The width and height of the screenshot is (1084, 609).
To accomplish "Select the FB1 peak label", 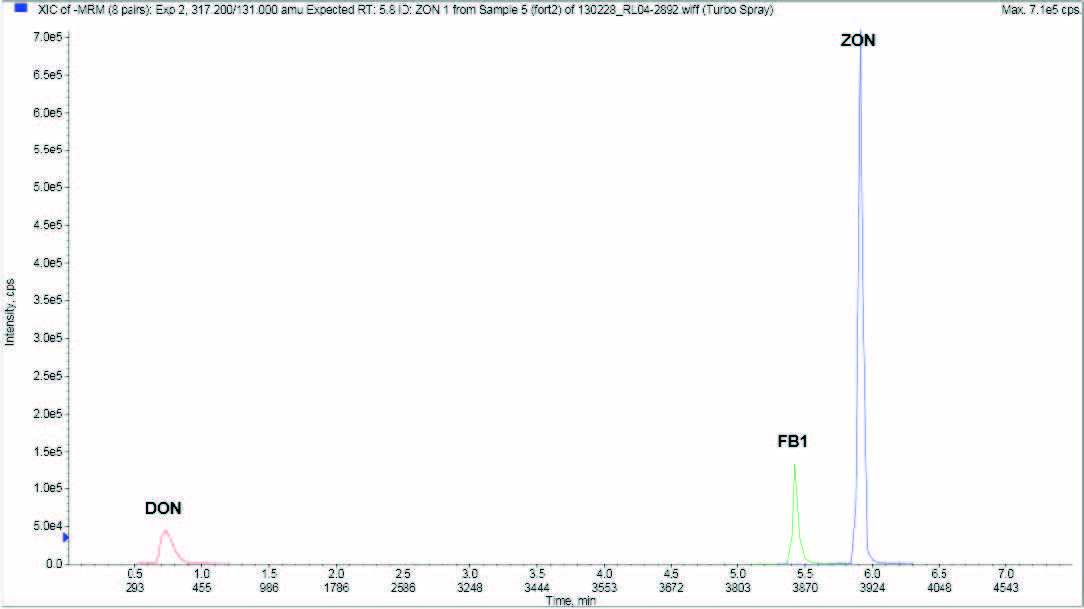I will tap(792, 441).
